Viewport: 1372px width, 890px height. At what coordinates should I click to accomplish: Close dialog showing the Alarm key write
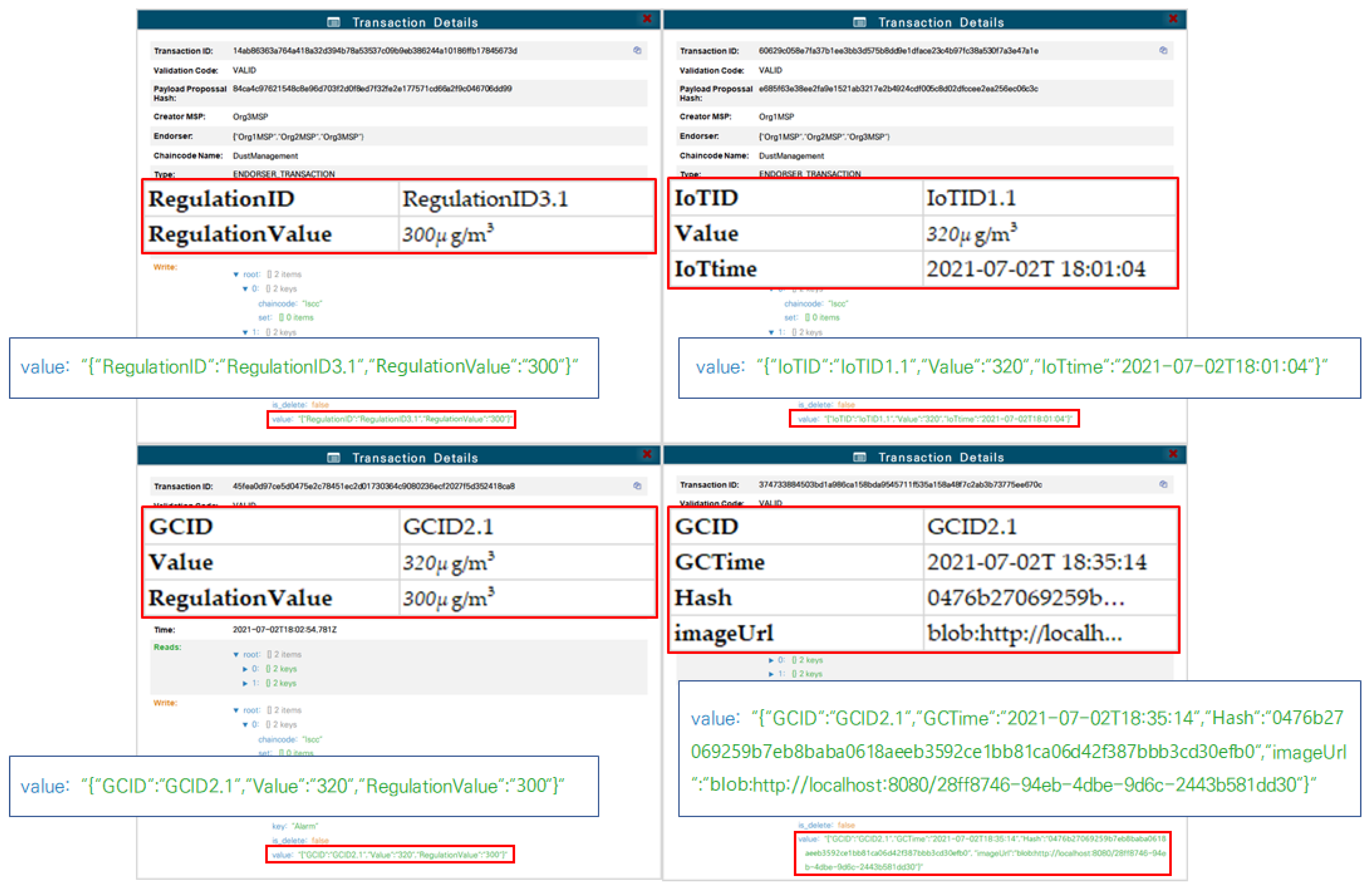coord(647,455)
